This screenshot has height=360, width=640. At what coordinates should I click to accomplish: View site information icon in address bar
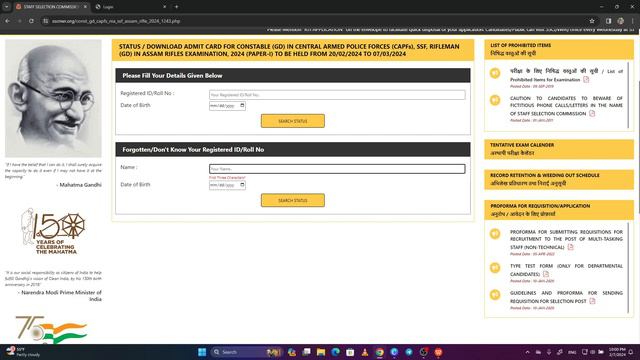pyautogui.click(x=46, y=21)
